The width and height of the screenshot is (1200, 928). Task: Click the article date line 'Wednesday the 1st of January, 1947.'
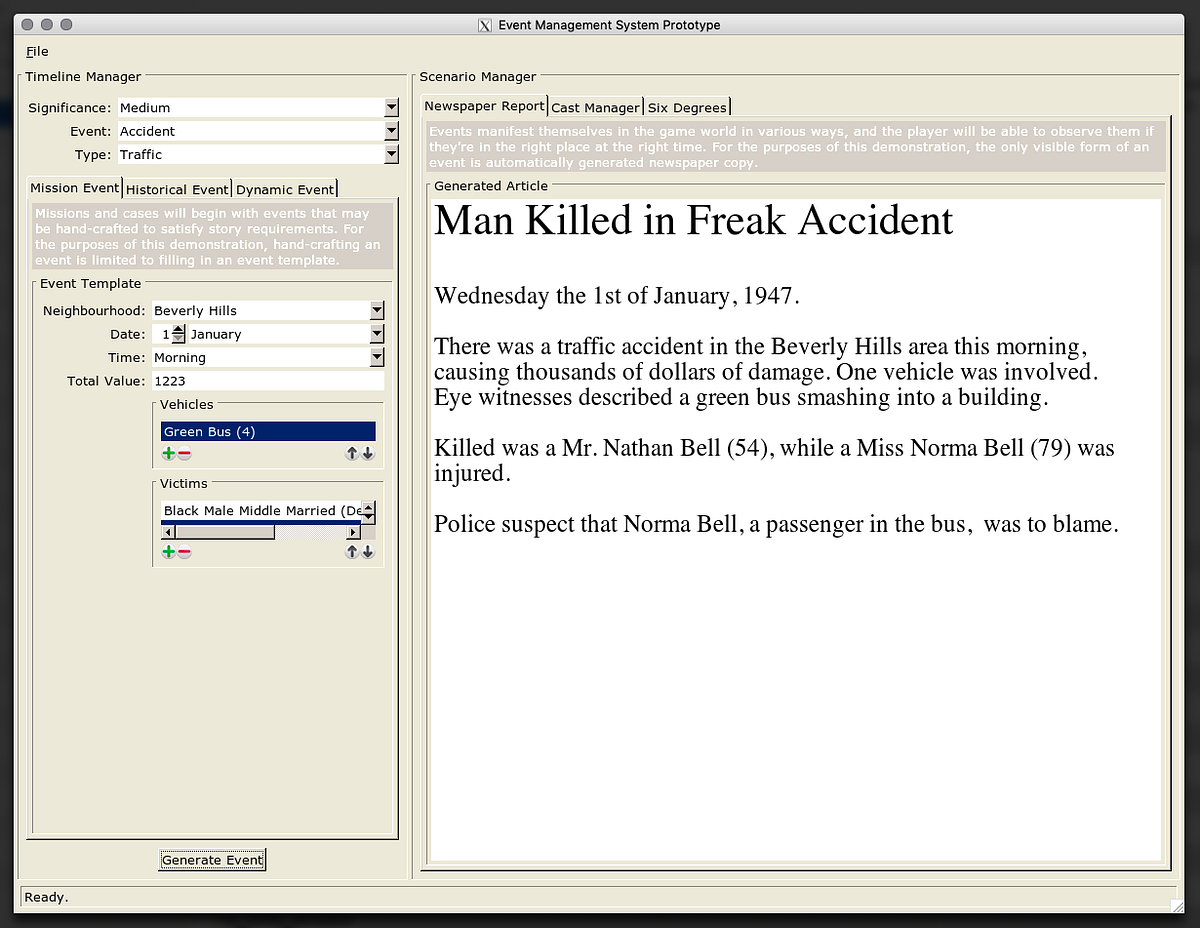pyautogui.click(x=617, y=296)
